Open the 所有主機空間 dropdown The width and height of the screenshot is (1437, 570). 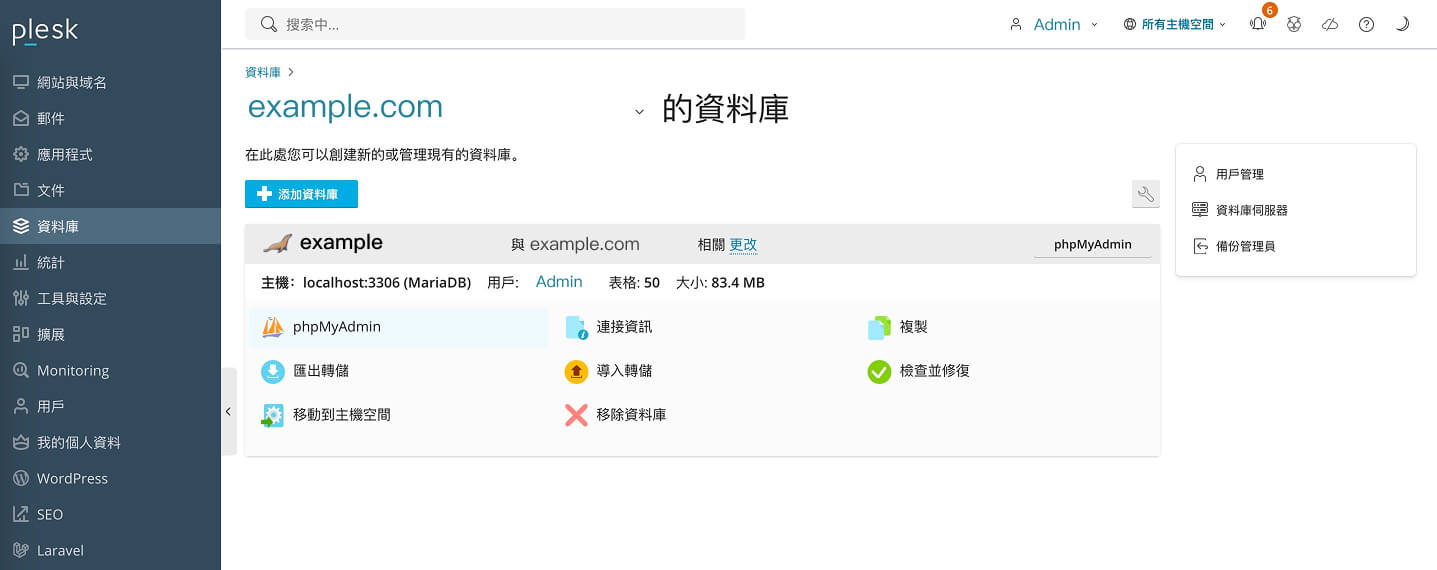(x=1174, y=25)
